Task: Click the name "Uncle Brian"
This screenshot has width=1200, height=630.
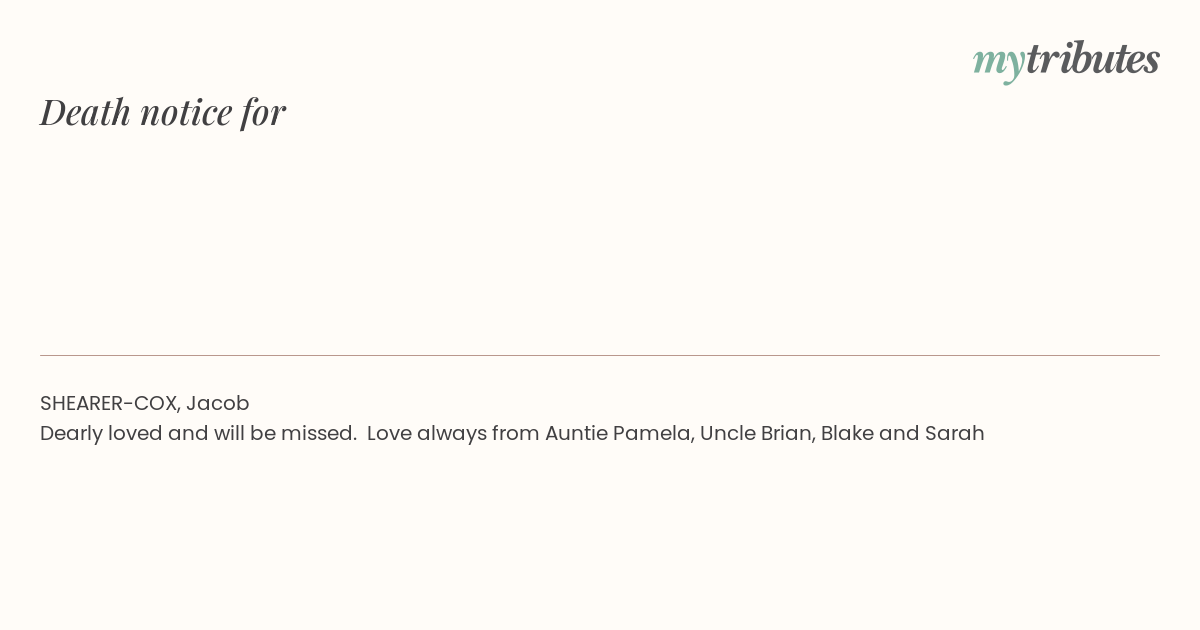Action: pos(755,433)
